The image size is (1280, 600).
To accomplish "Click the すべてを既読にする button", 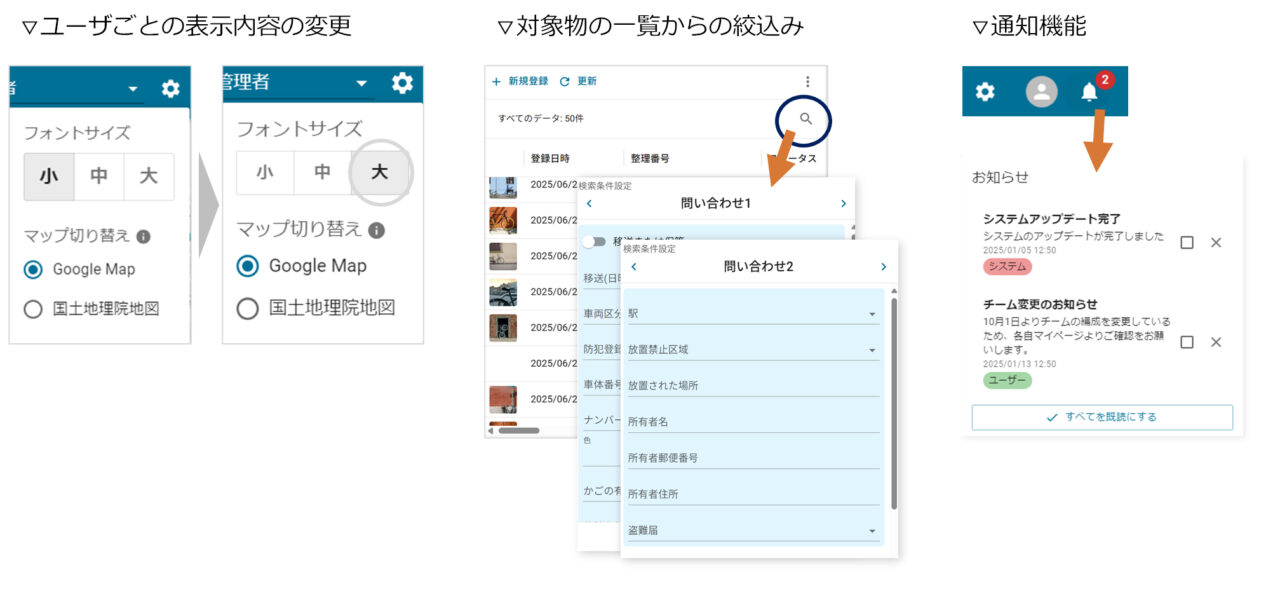I will (1102, 417).
